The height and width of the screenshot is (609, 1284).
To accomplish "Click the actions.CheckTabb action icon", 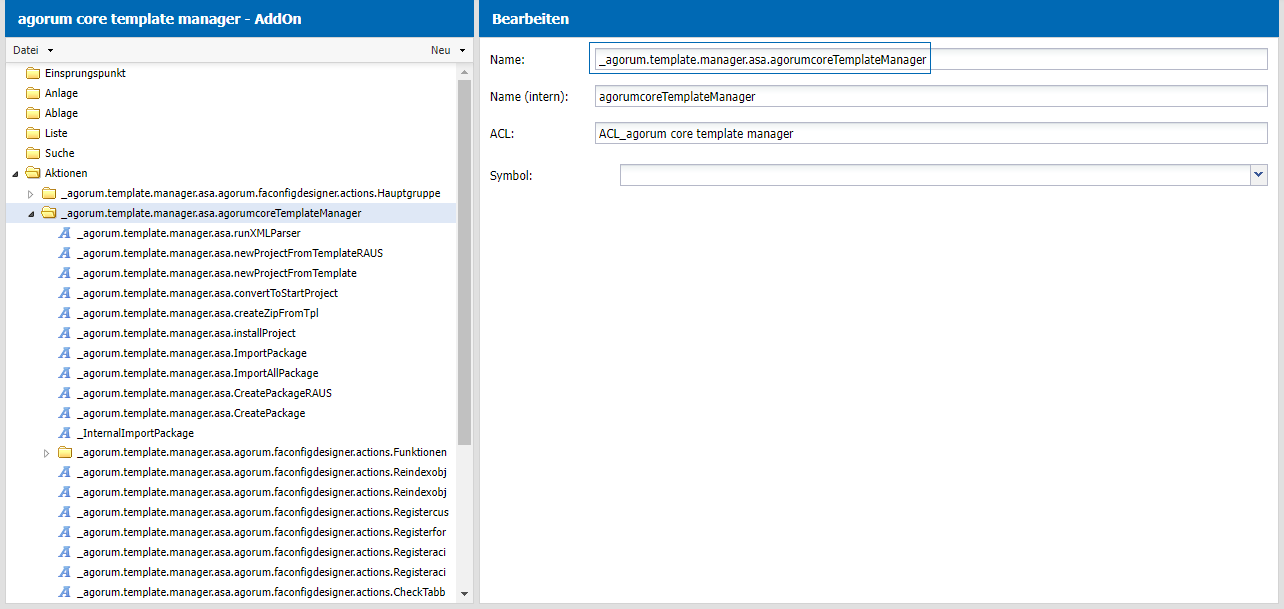I will click(65, 593).
